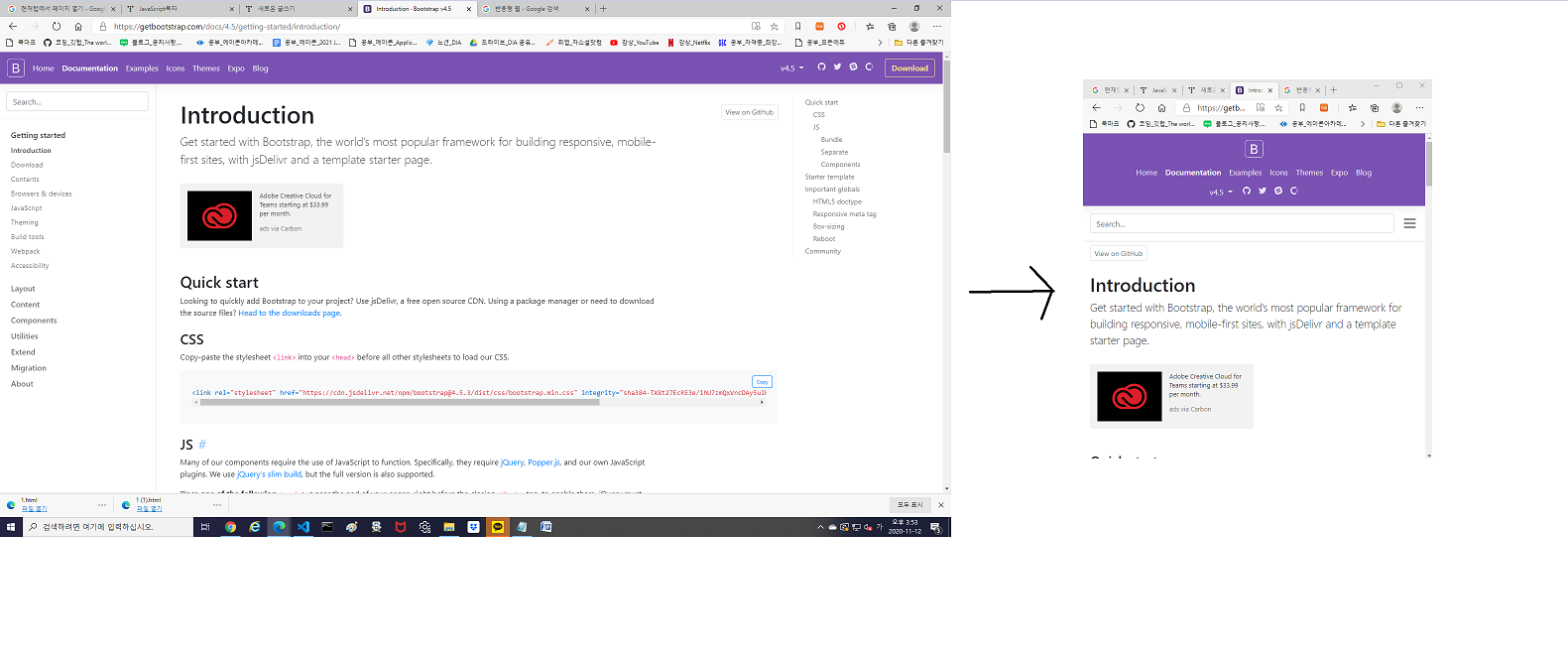The width and height of the screenshot is (1568, 652).
Task: Expand Components section in docs sidebar
Action: 34,321
